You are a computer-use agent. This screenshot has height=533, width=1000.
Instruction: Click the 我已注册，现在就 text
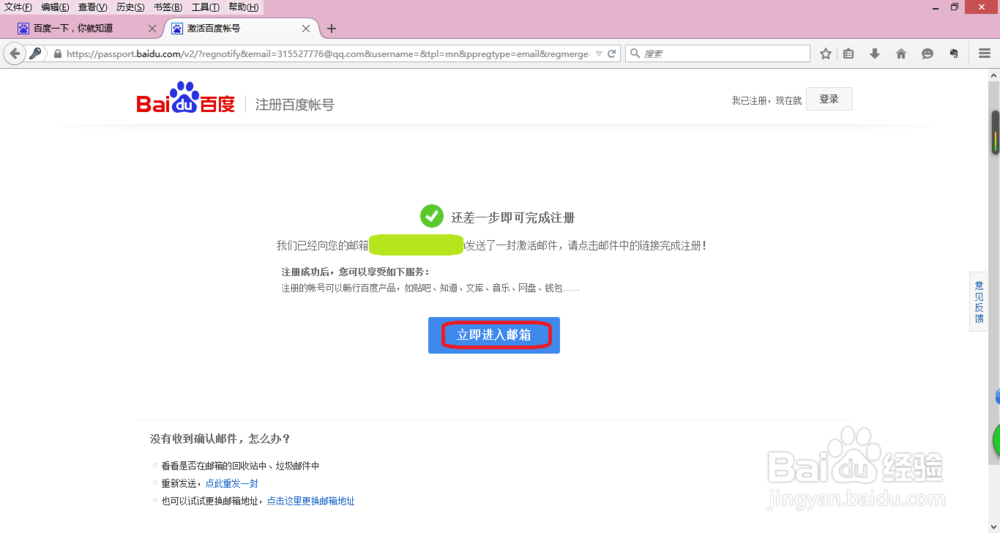point(767,100)
